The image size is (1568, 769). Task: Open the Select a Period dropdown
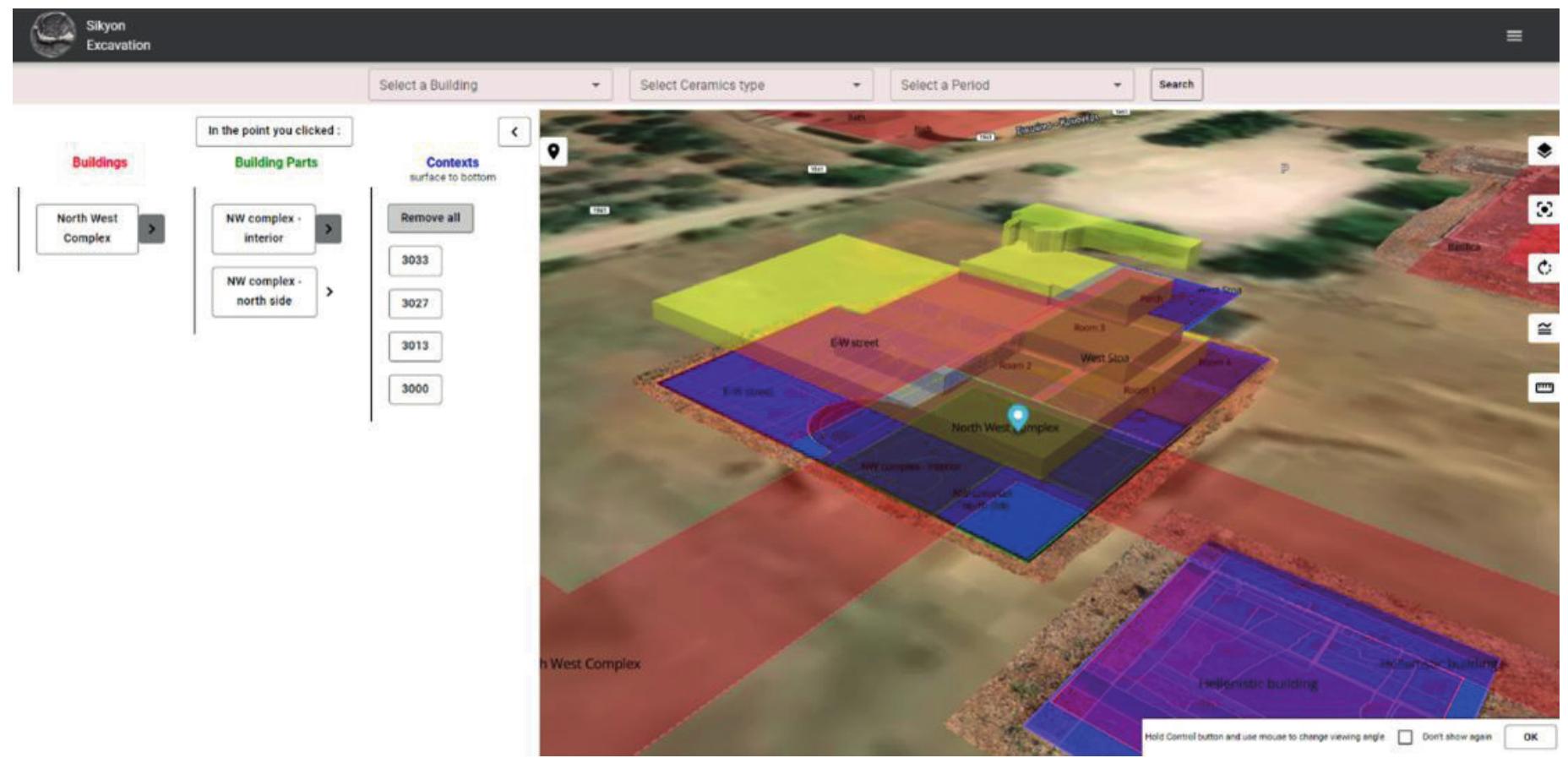[x=1011, y=85]
